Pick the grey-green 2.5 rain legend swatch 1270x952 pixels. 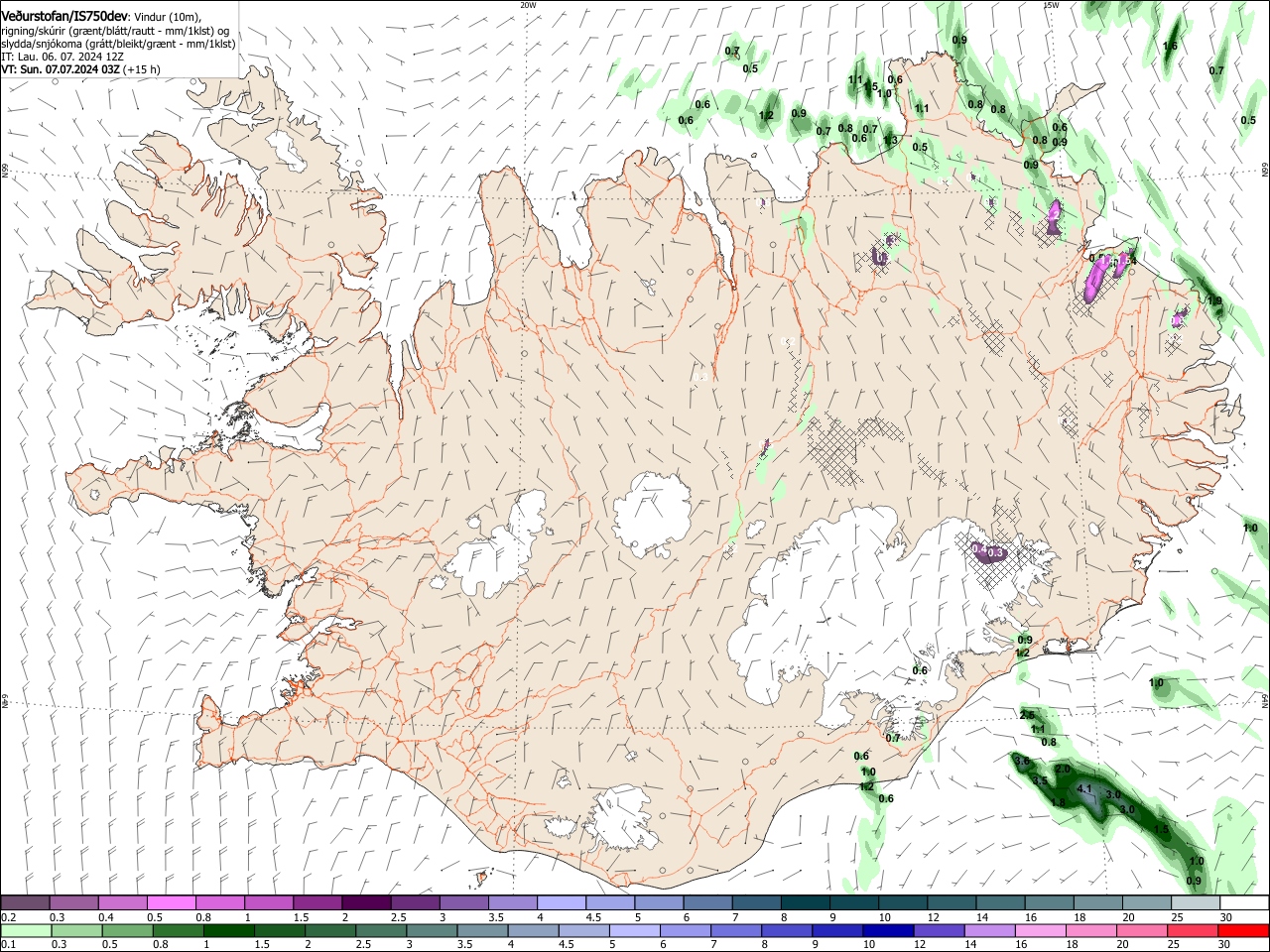[380, 930]
